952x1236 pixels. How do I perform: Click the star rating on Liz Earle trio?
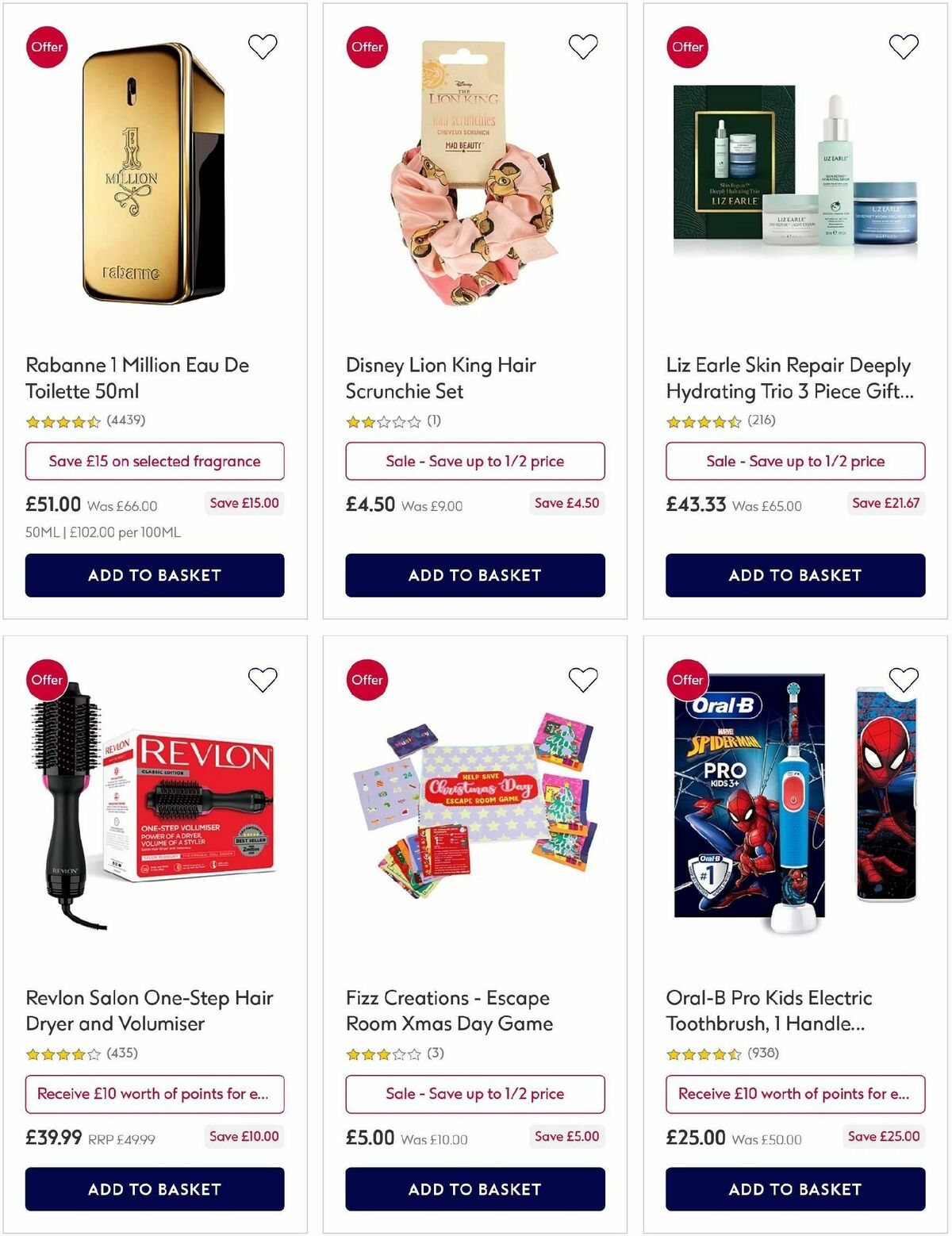pos(704,422)
